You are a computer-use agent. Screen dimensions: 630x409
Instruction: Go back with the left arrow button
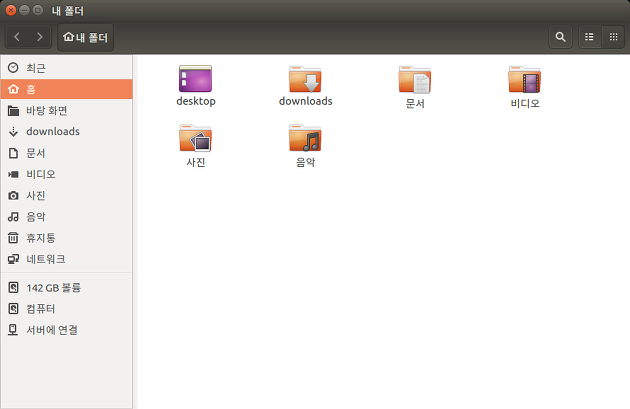17,37
